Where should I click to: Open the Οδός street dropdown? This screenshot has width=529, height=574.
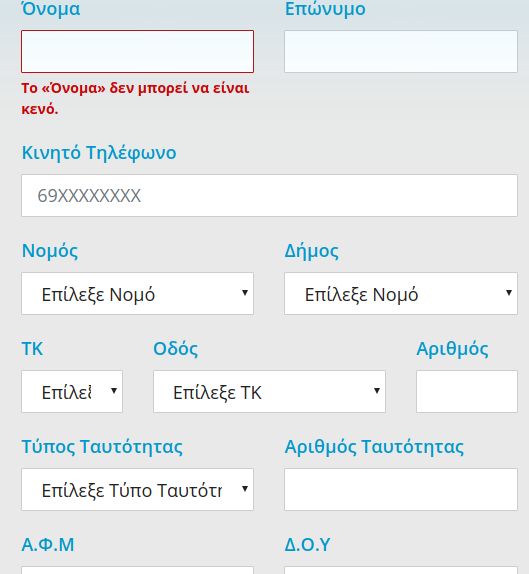269,391
